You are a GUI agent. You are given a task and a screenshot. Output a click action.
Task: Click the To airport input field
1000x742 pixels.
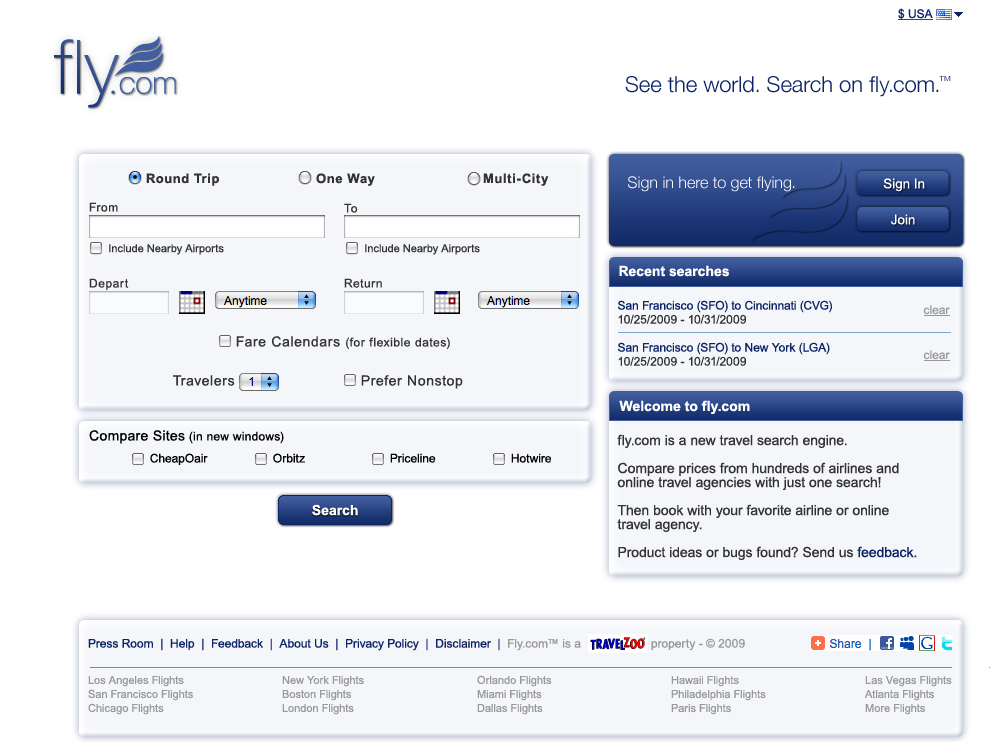(x=462, y=226)
